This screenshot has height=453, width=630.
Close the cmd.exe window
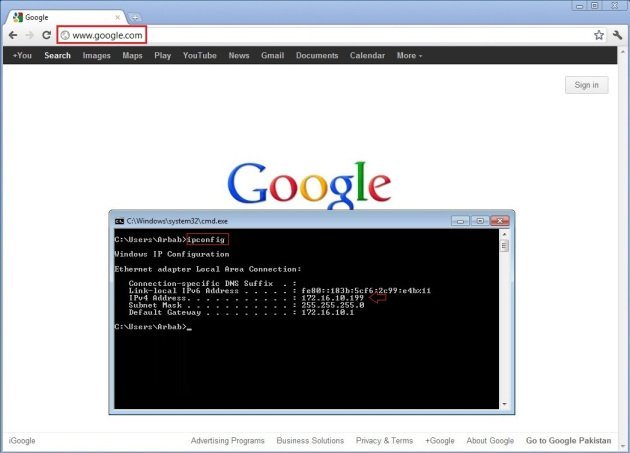500,221
